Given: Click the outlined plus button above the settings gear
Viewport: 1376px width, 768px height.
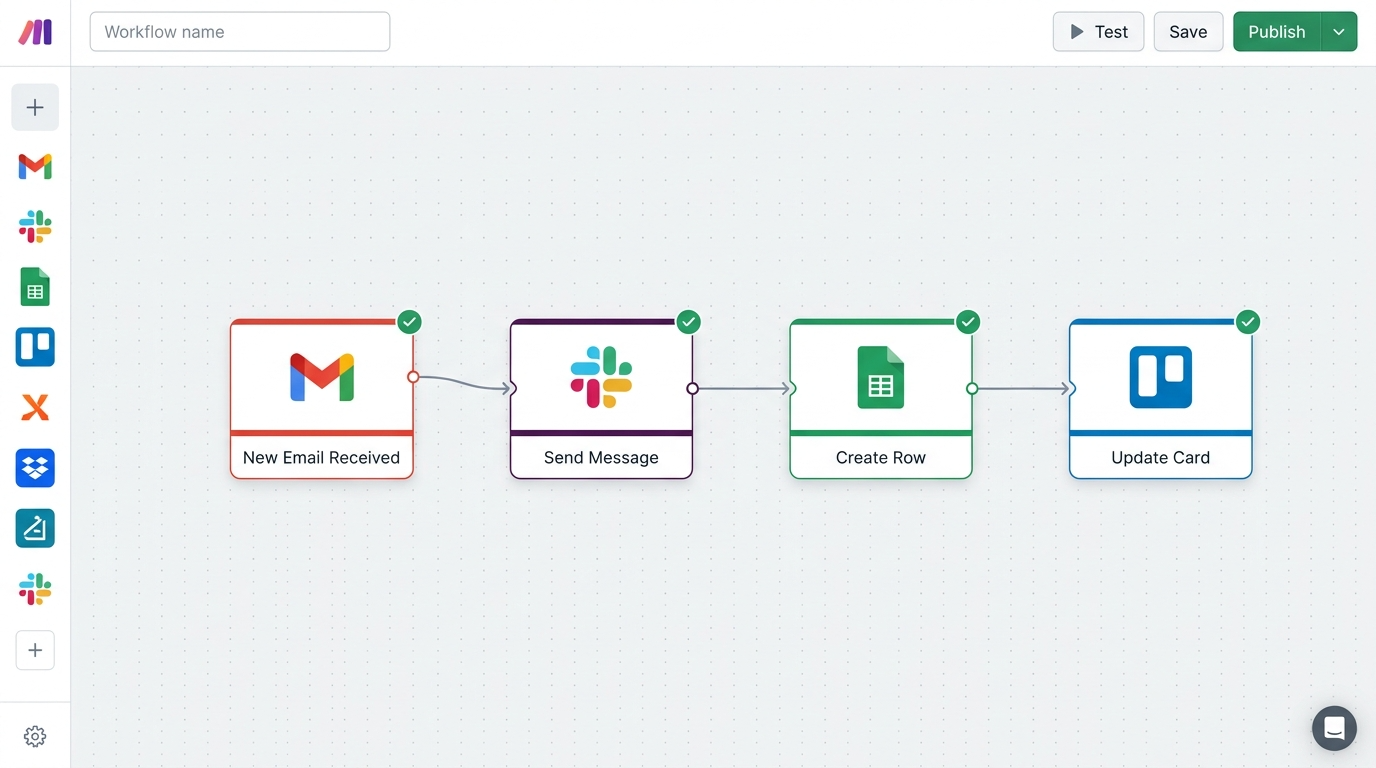Looking at the screenshot, I should pyautogui.click(x=35, y=650).
